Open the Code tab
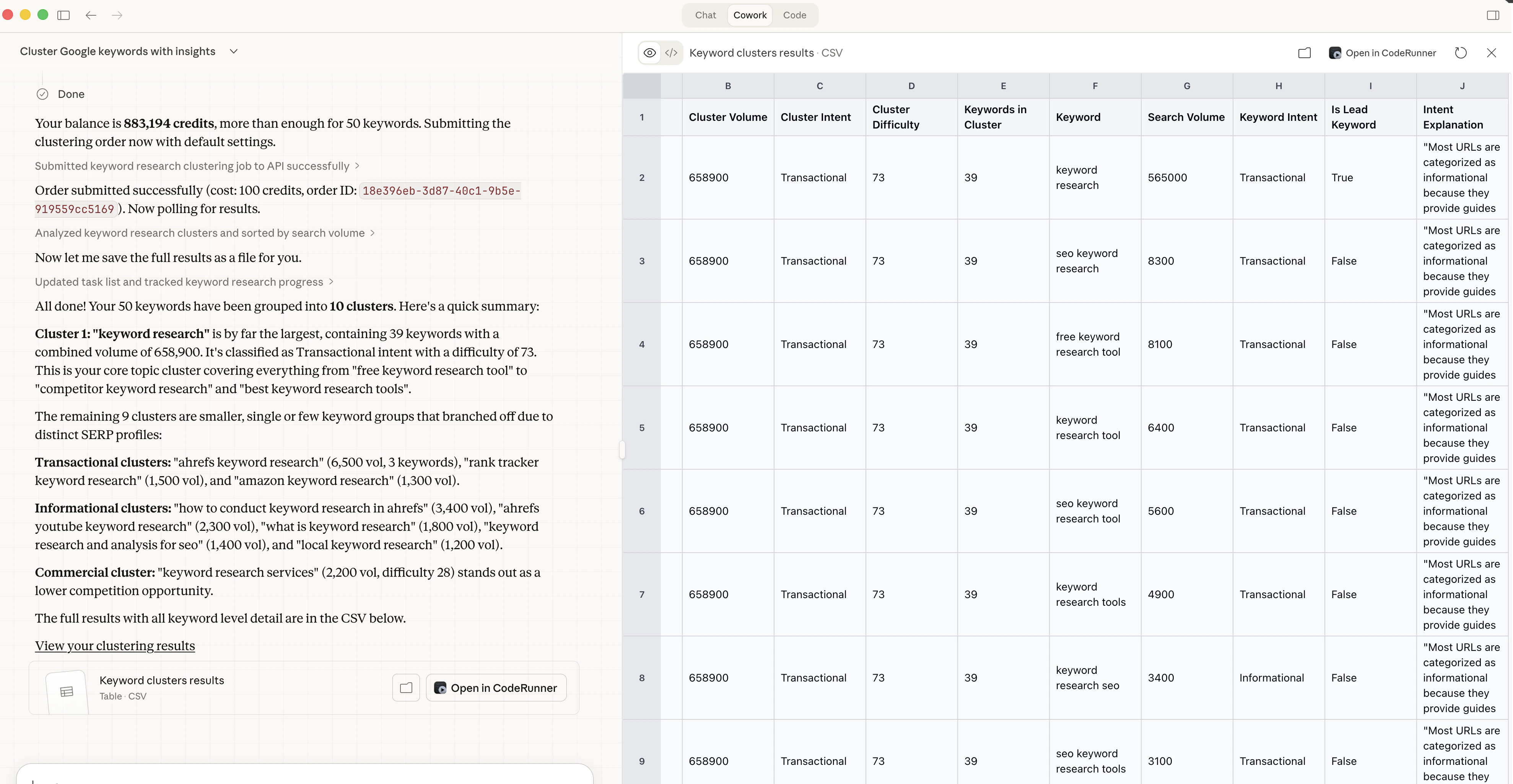This screenshot has width=1513, height=784. click(x=794, y=15)
